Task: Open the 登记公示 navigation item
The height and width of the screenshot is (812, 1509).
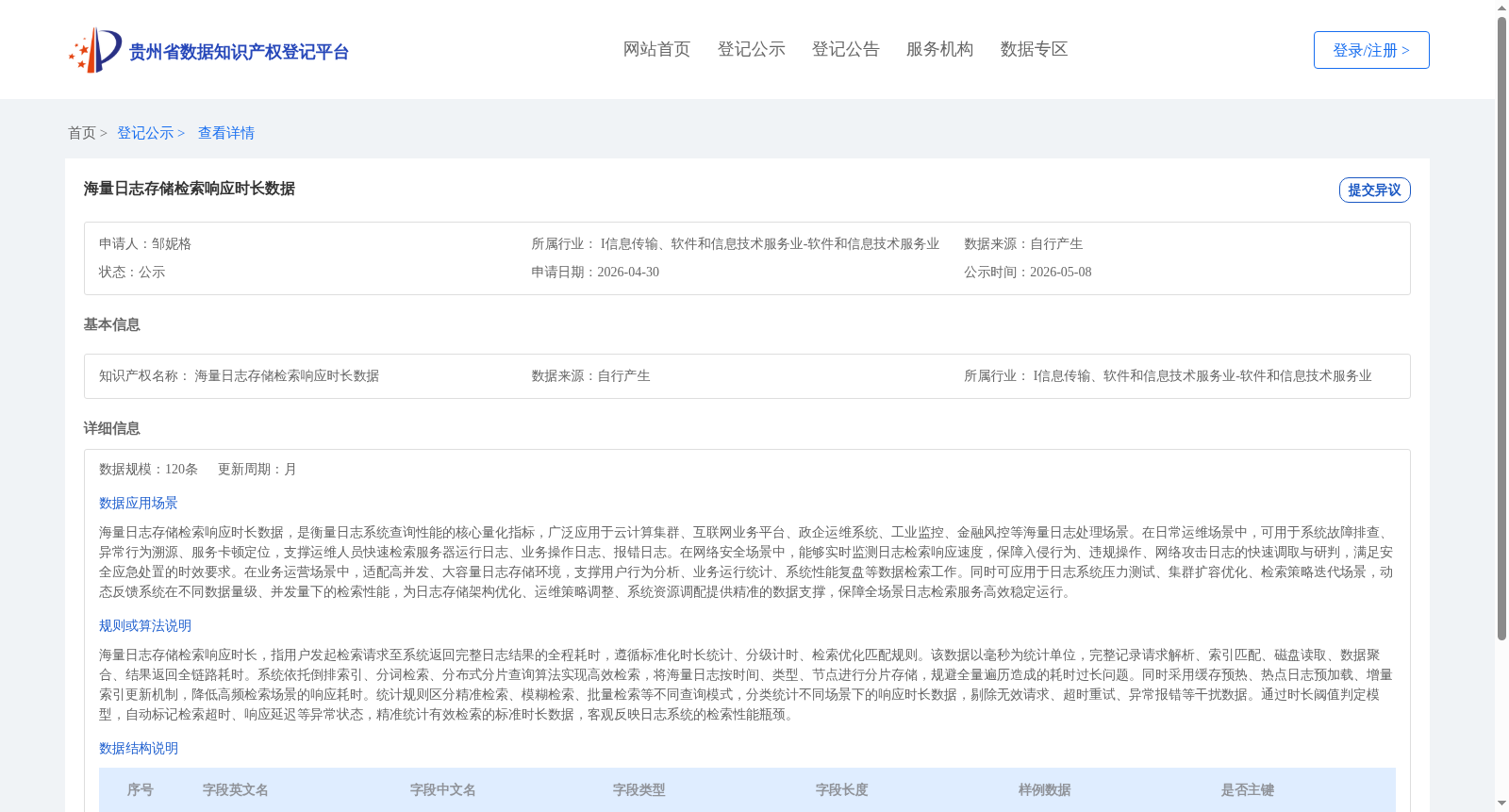Action: click(751, 49)
